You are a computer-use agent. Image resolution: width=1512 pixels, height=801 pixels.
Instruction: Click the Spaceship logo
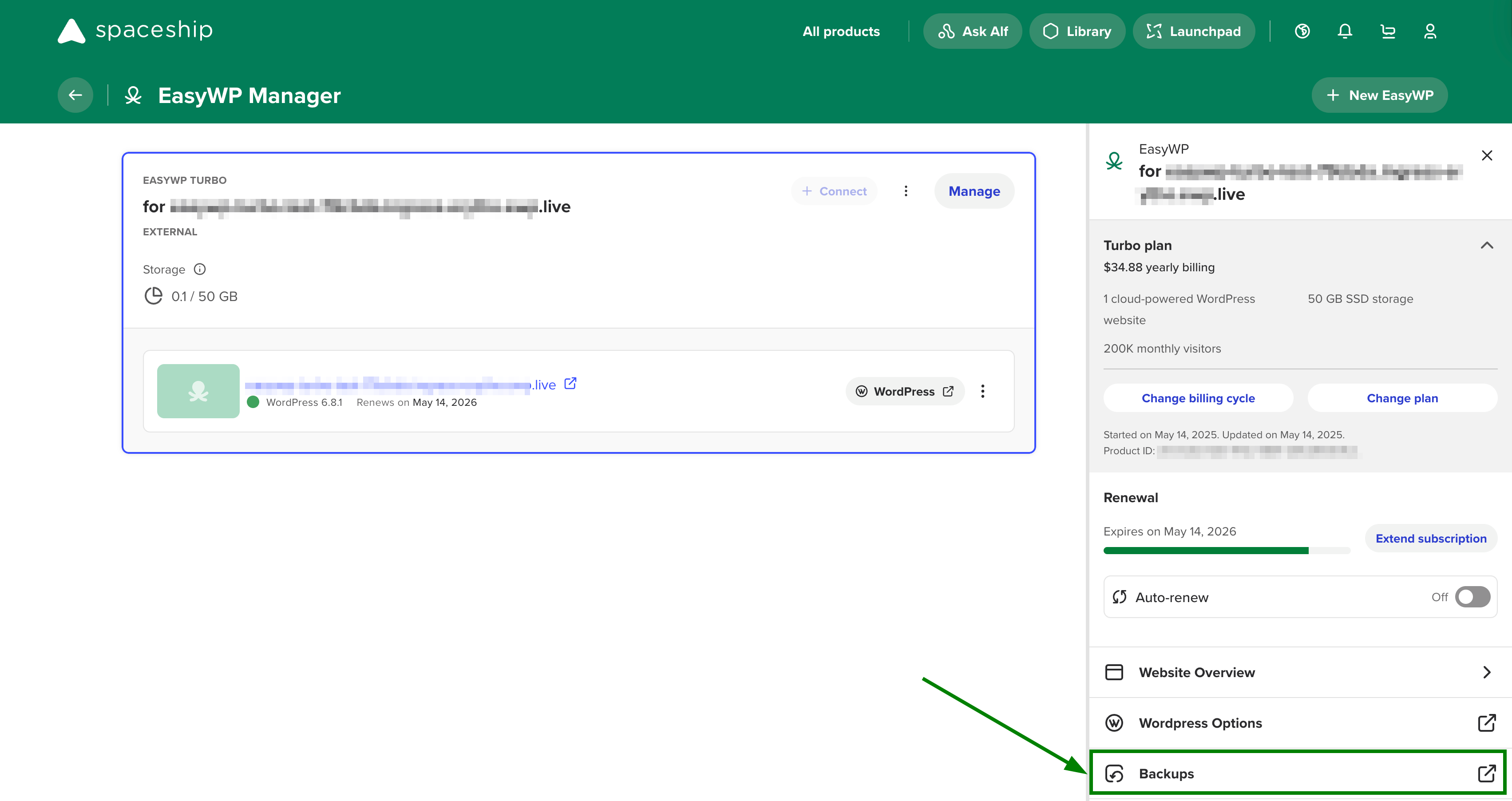point(135,31)
